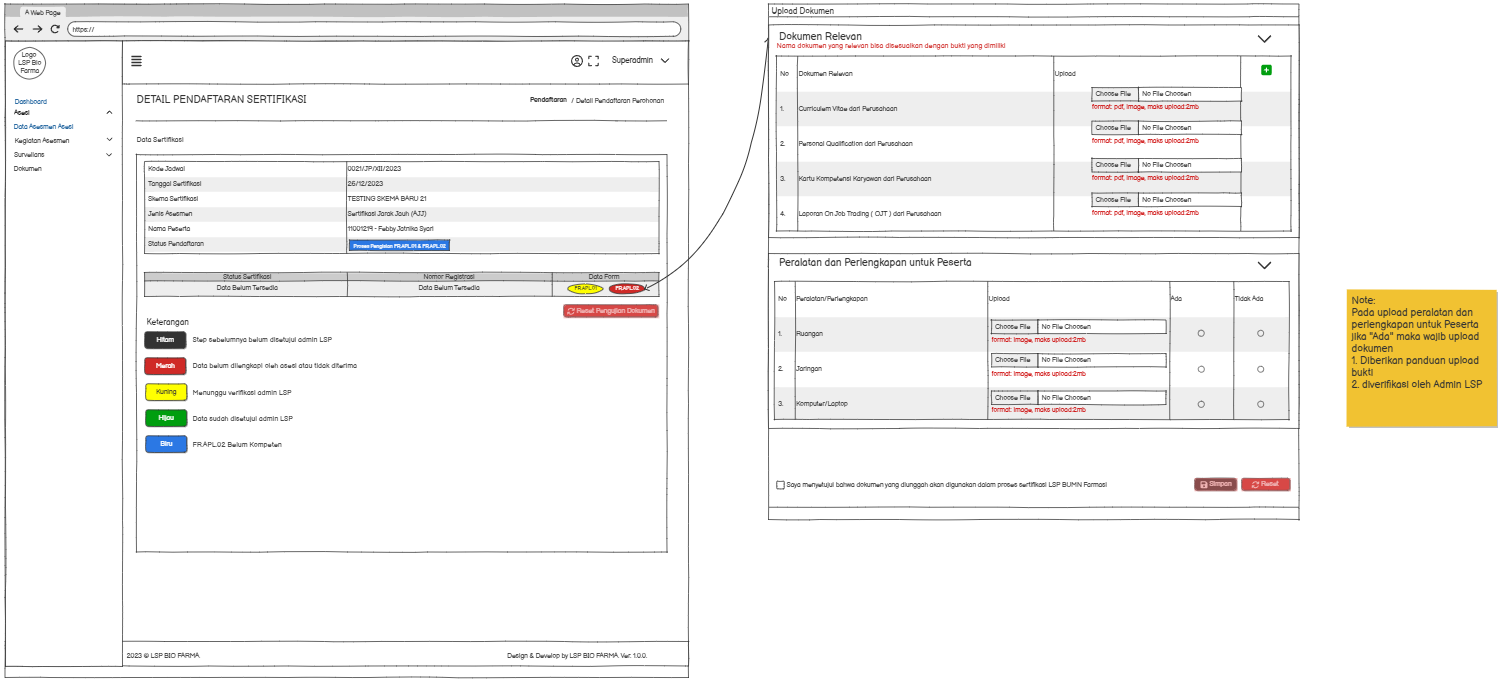
Task: Expand the Kegiatan Asesmen sidebar chevron
Action: (x=109, y=140)
